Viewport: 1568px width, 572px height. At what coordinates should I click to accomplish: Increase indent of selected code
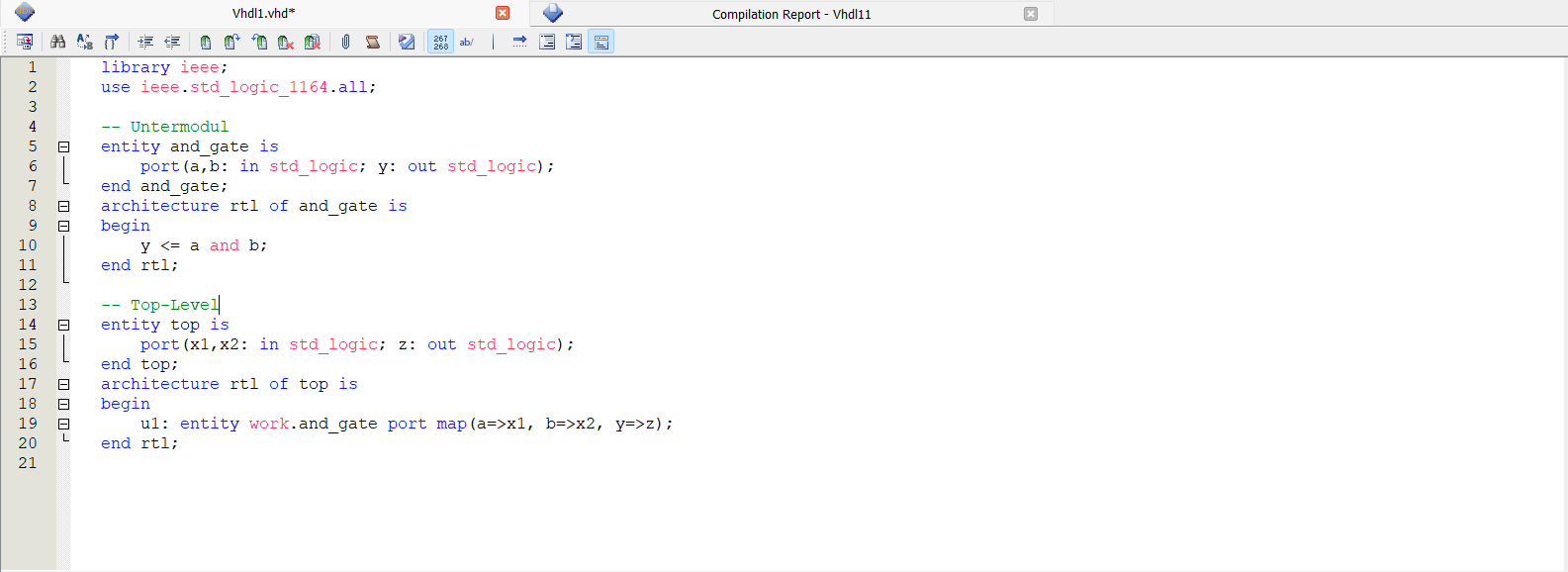[145, 42]
